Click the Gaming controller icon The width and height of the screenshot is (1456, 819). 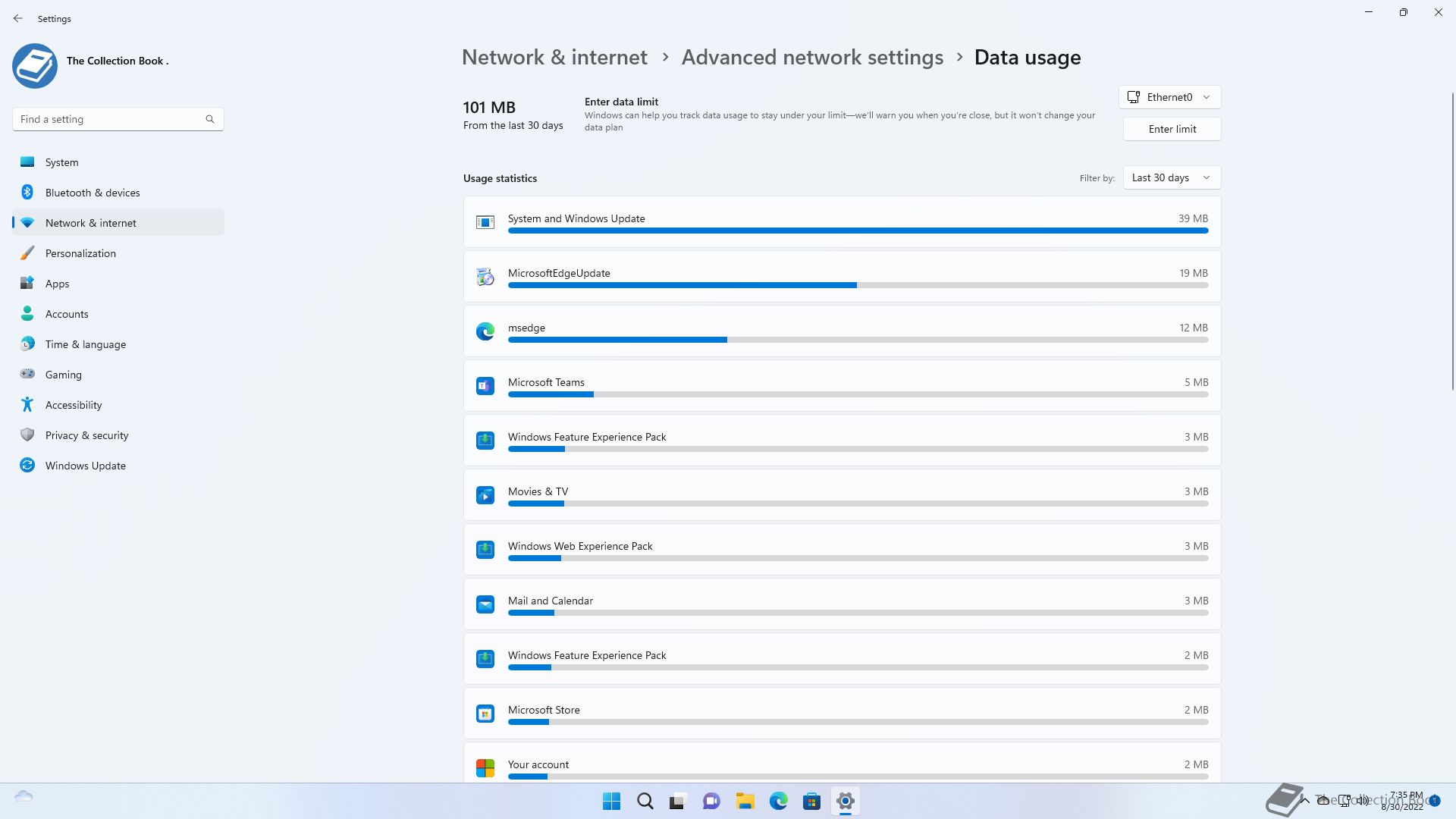27,374
